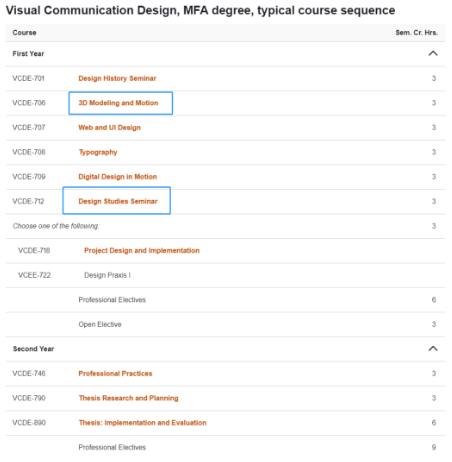Collapse the First Year section chevron

tap(433, 53)
